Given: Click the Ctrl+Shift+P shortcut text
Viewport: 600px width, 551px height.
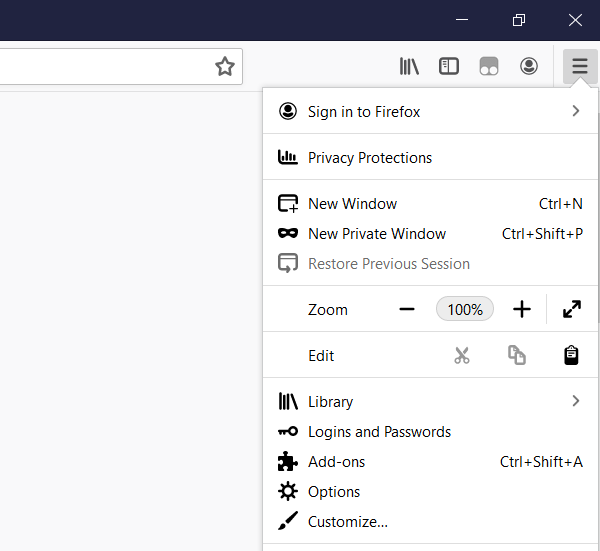Looking at the screenshot, I should [x=542, y=234].
